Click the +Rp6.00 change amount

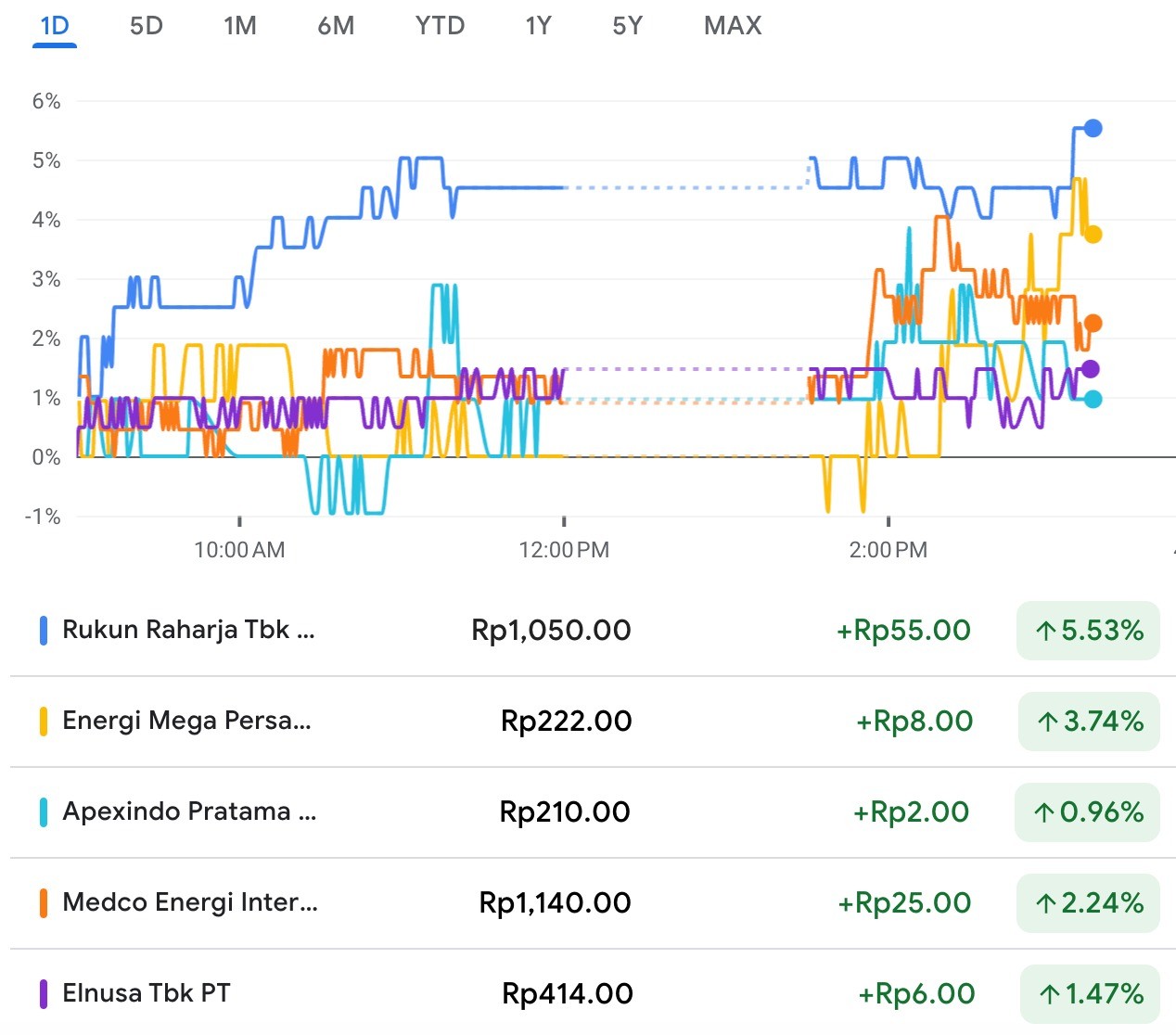point(916,994)
